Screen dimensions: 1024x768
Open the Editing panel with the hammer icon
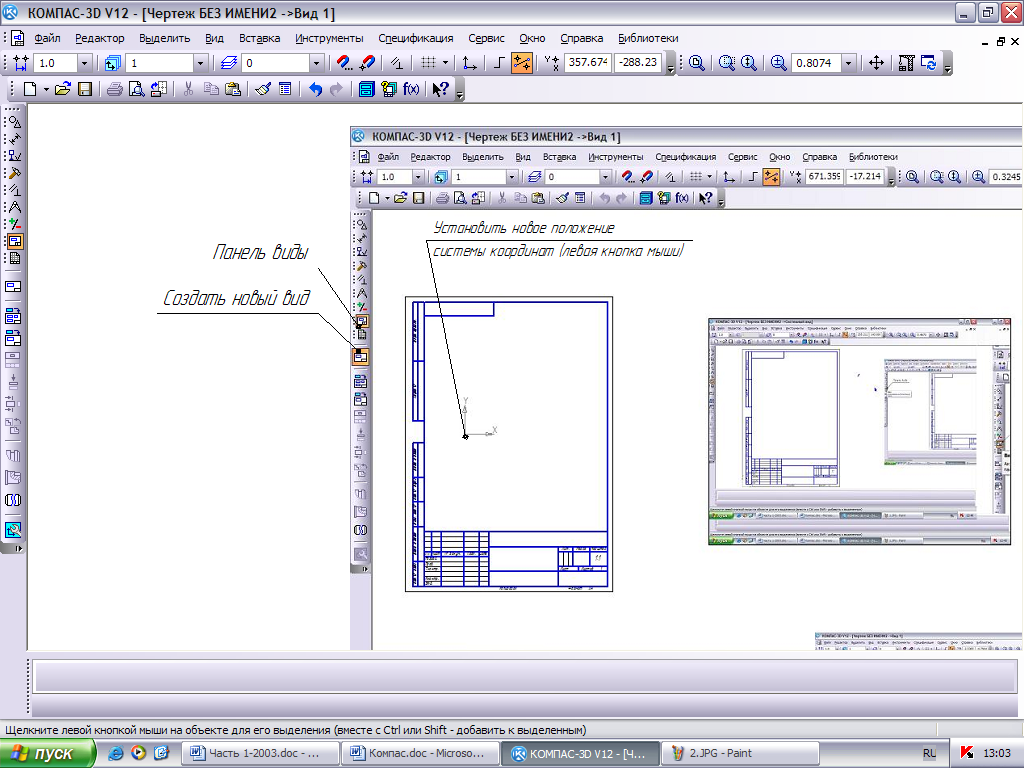[x=14, y=173]
